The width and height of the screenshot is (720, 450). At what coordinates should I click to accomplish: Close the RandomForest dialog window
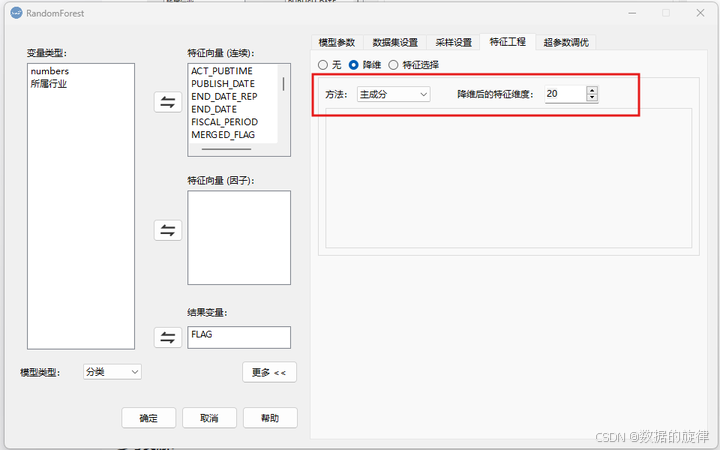tap(700, 13)
